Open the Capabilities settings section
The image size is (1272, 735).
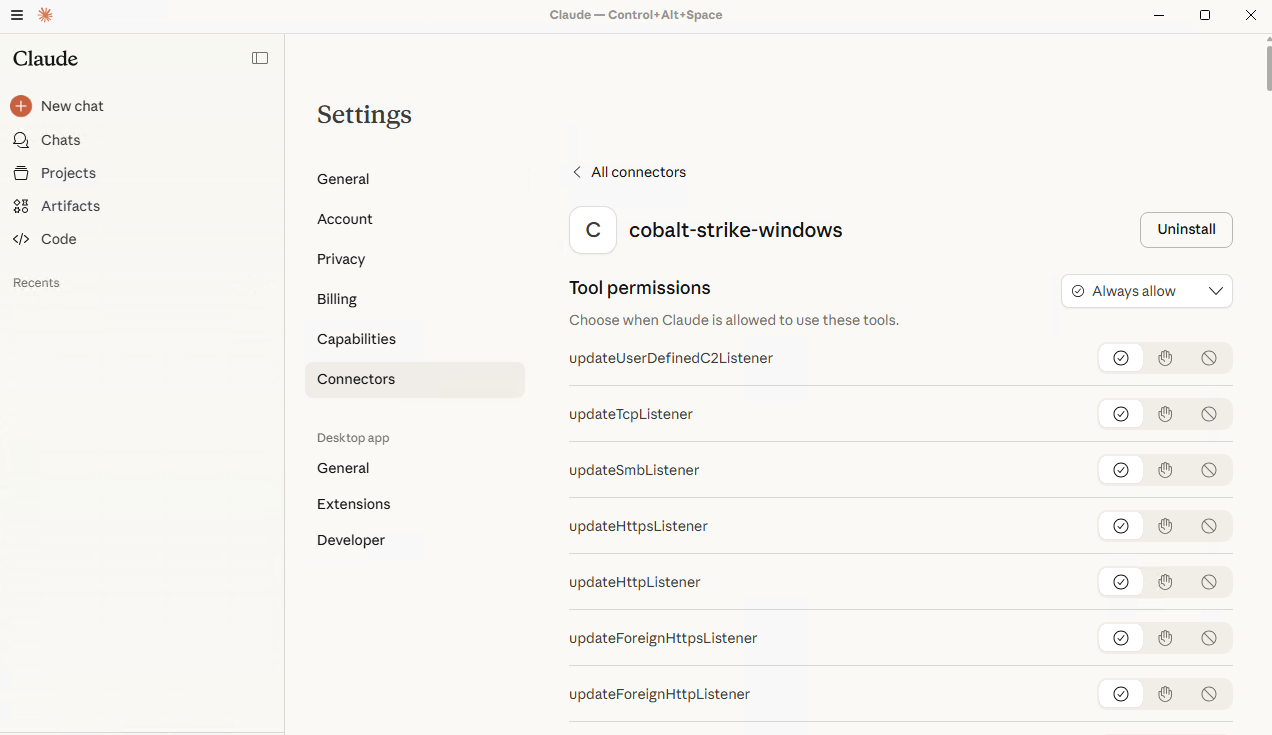356,339
